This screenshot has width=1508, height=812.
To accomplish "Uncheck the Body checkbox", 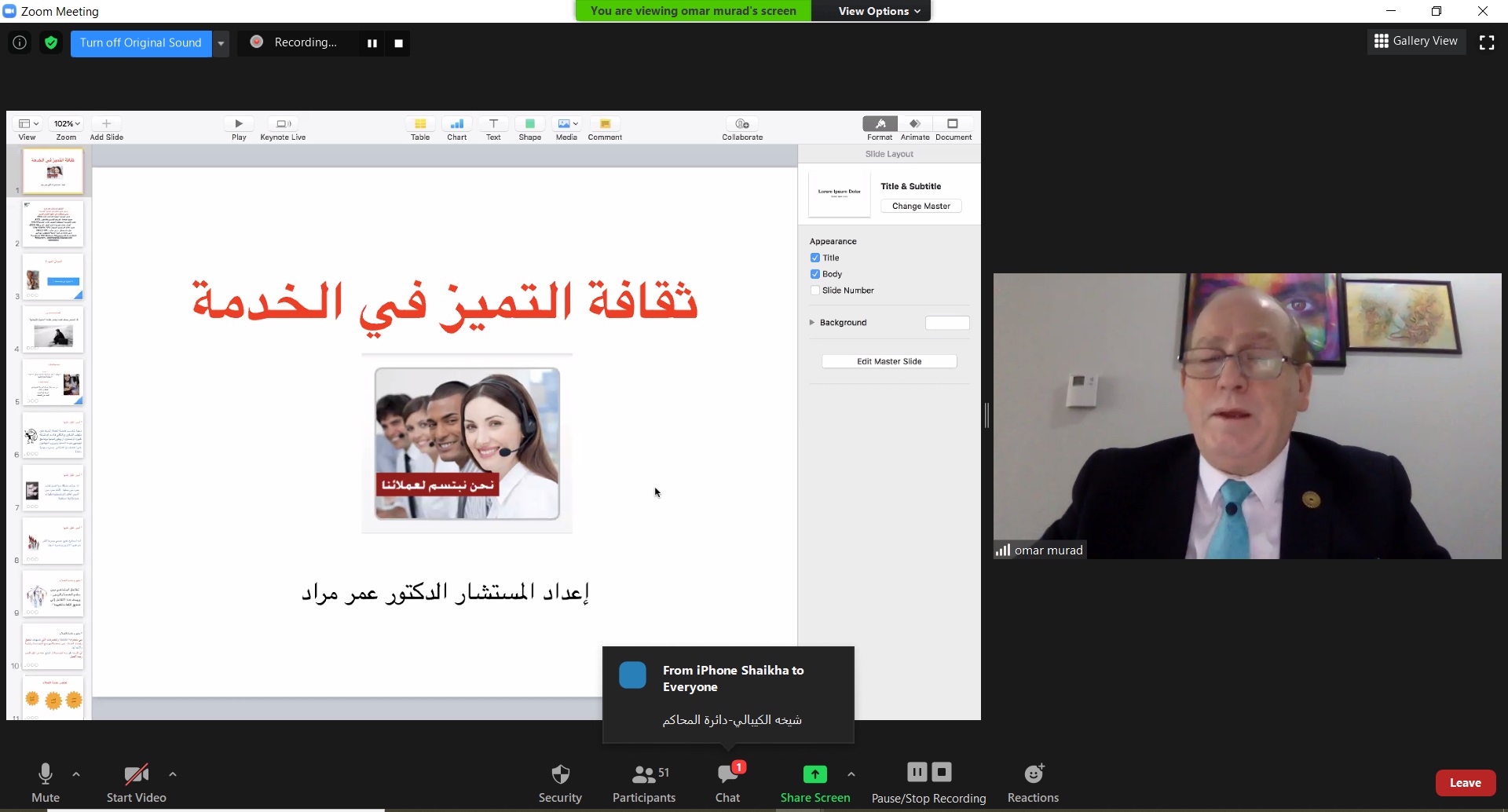I will click(x=815, y=274).
